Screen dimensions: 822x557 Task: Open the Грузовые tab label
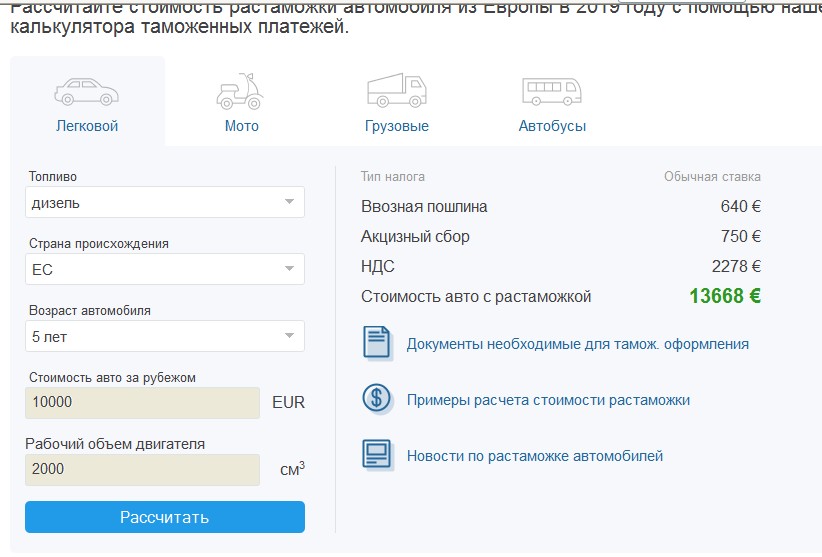click(396, 126)
